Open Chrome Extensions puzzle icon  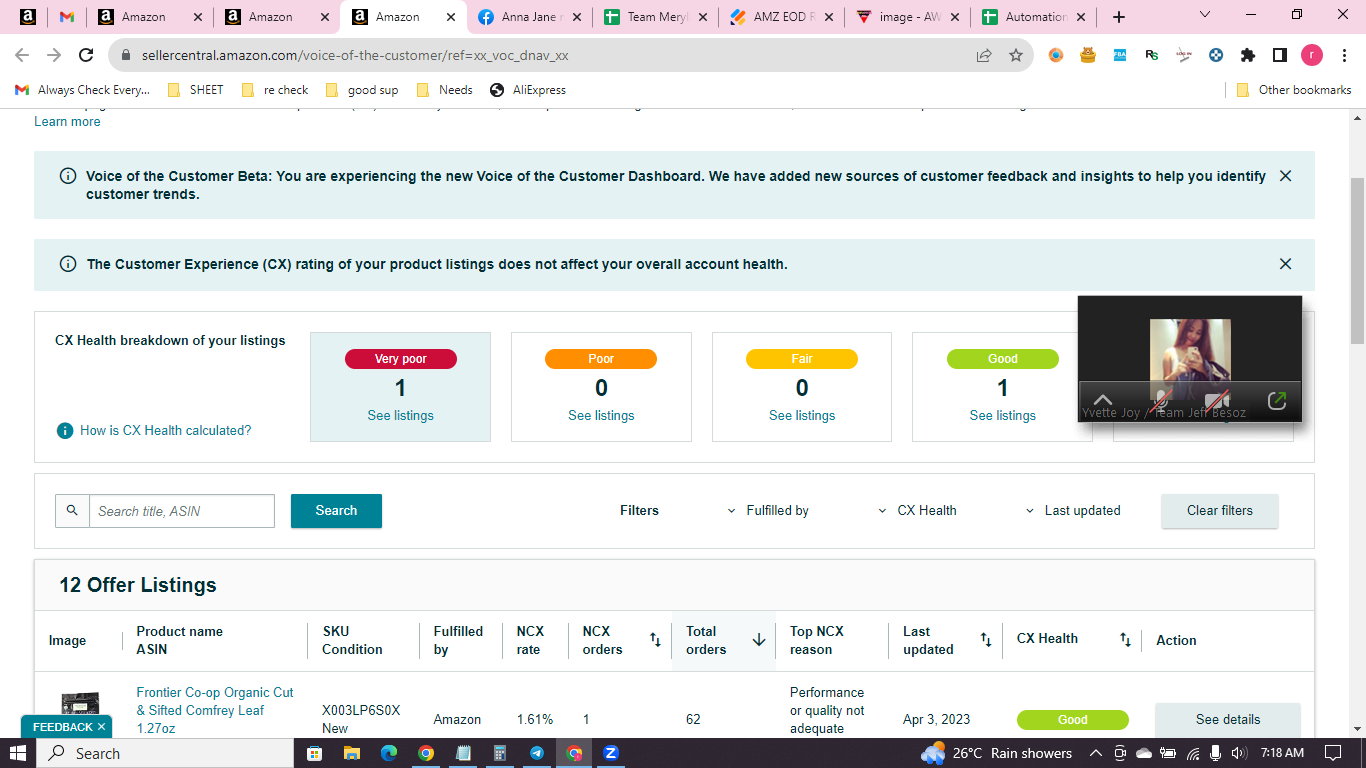(x=1248, y=56)
